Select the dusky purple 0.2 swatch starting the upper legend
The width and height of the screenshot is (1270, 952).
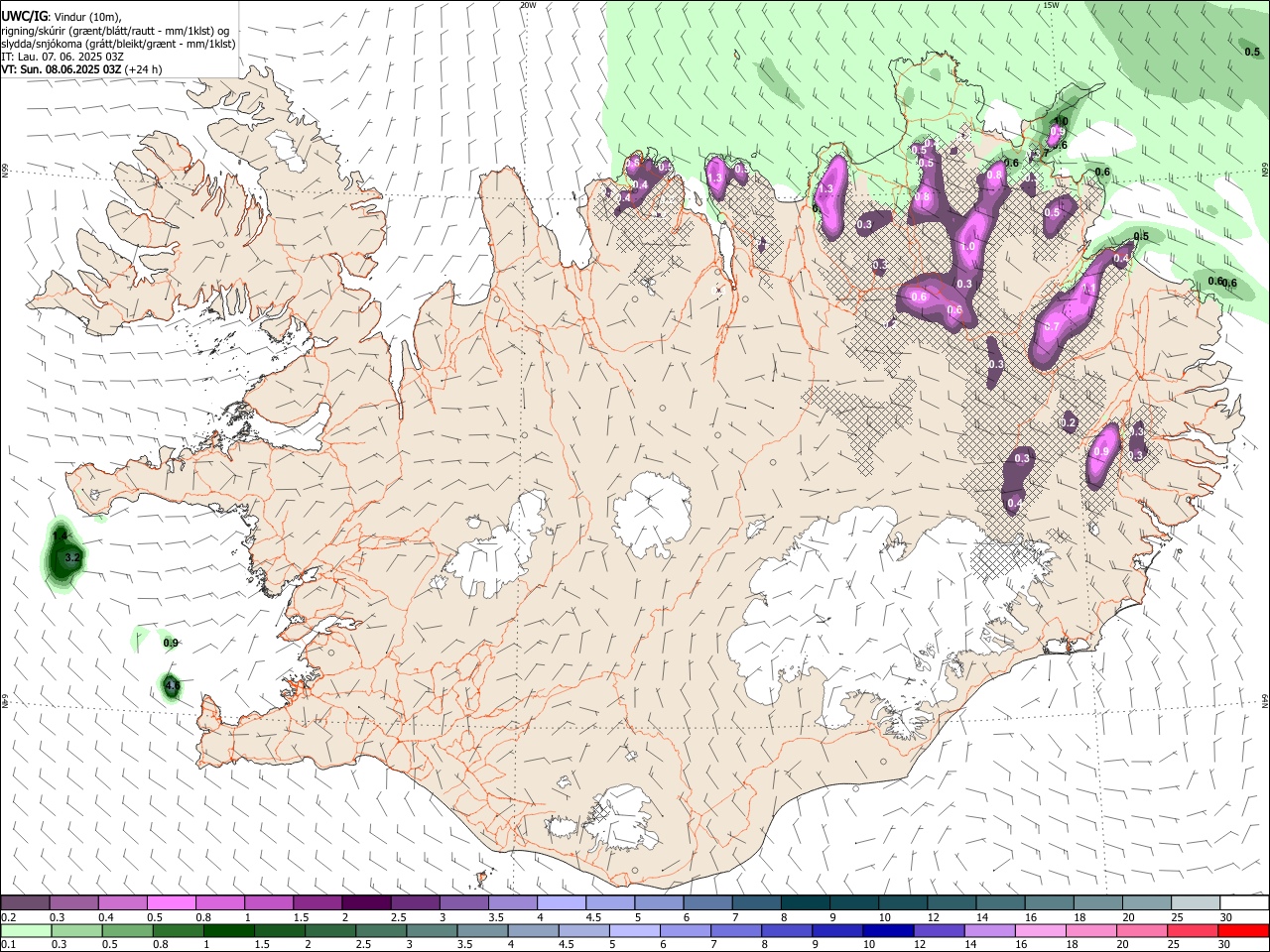click(x=25, y=902)
